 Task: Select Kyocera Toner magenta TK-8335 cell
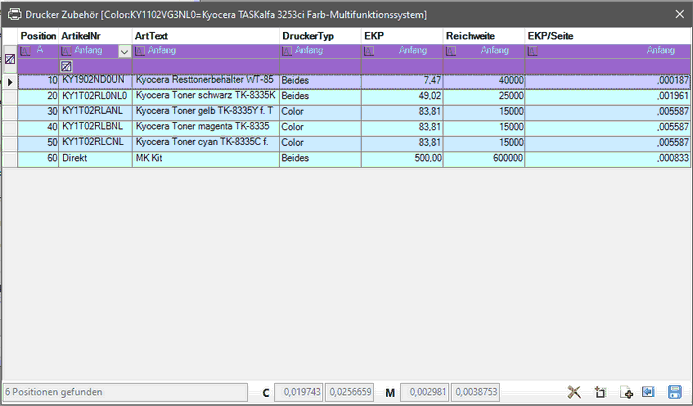point(206,127)
